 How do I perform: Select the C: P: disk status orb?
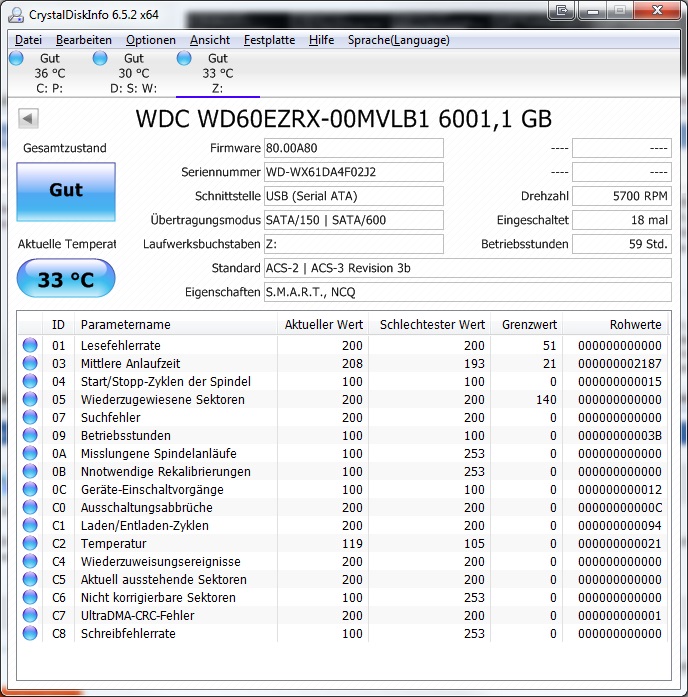(x=16, y=58)
